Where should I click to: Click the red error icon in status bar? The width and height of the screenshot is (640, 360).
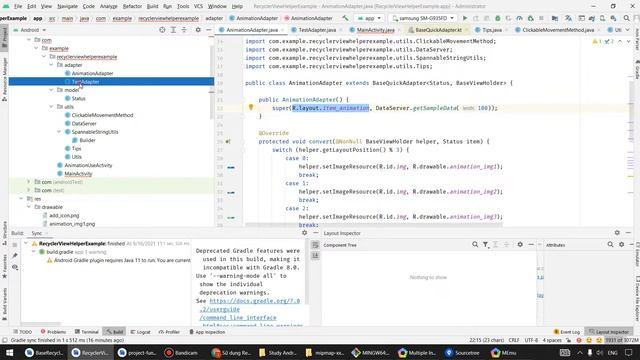click(x=579, y=340)
